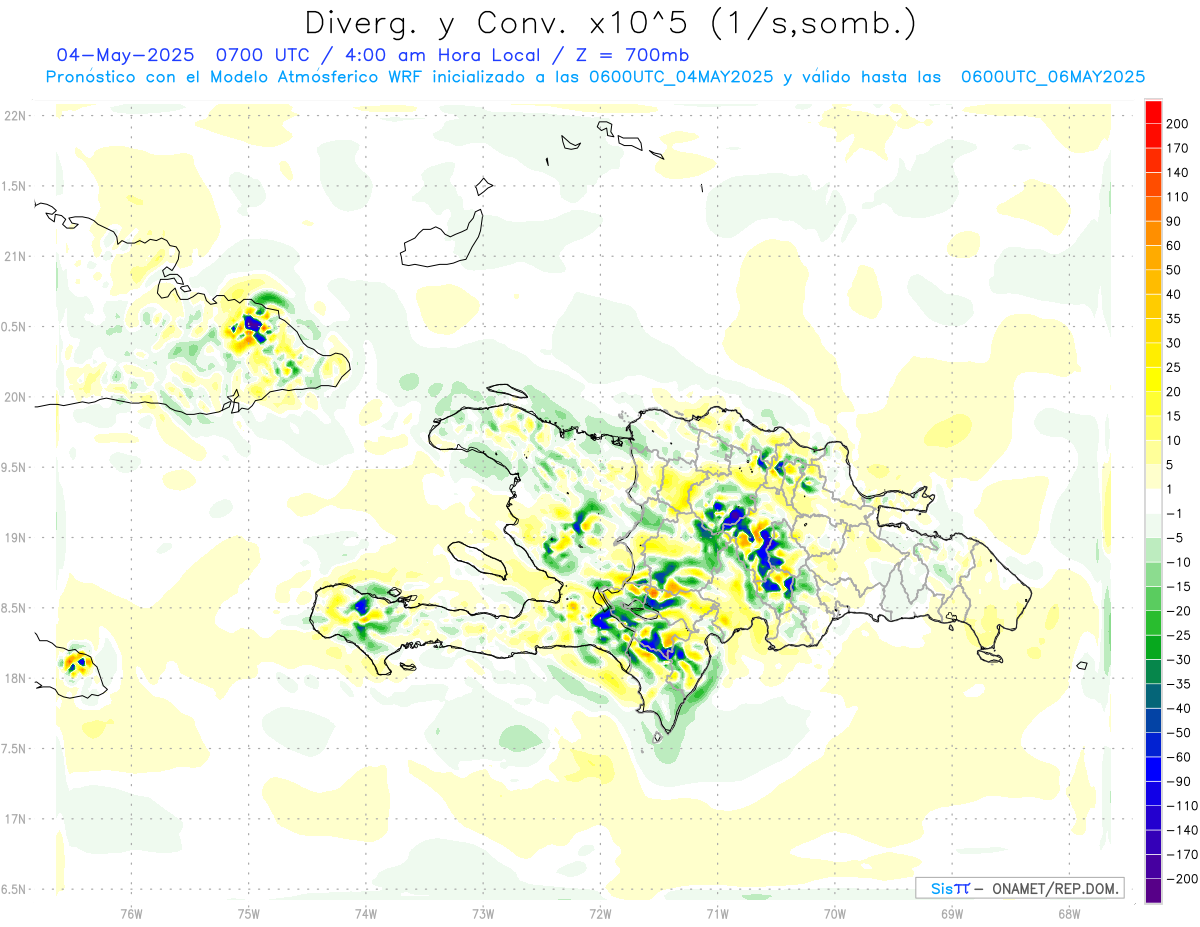Click the '73W' longitude label
1200x927 pixels.
(x=483, y=913)
